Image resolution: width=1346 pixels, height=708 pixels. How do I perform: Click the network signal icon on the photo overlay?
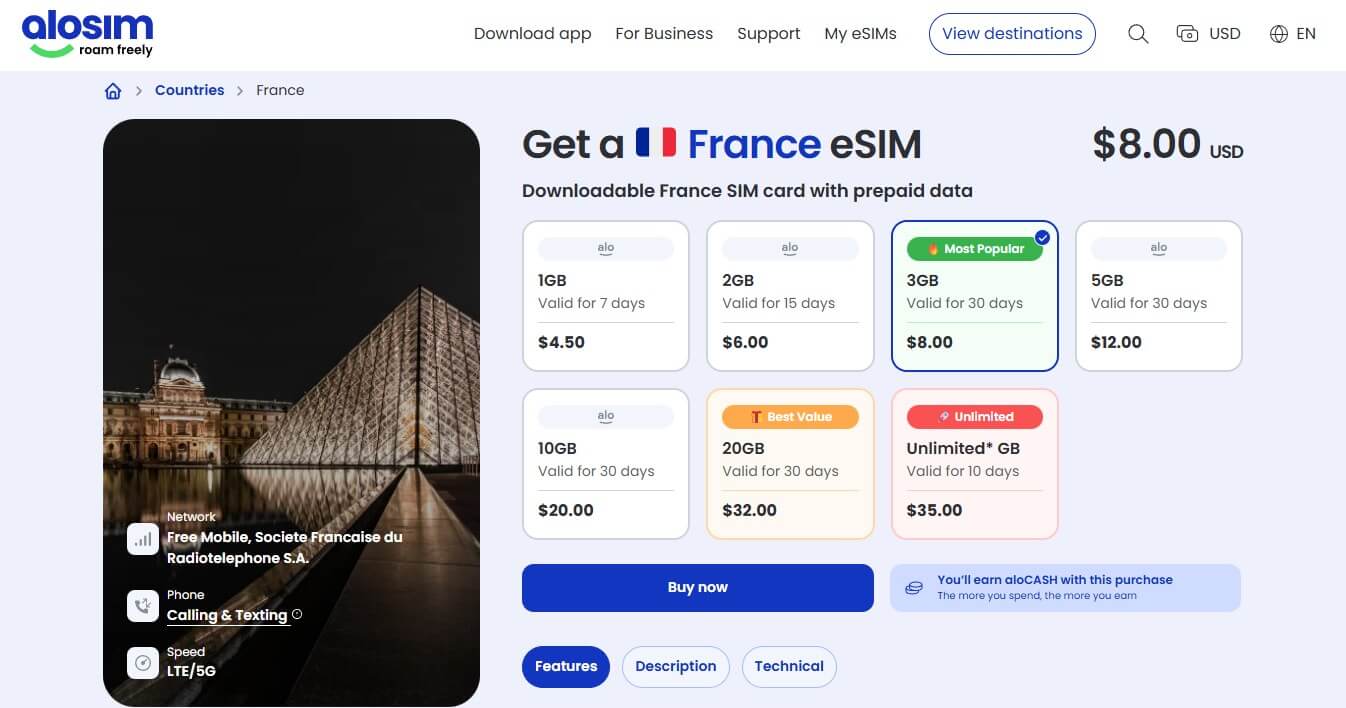[142, 538]
